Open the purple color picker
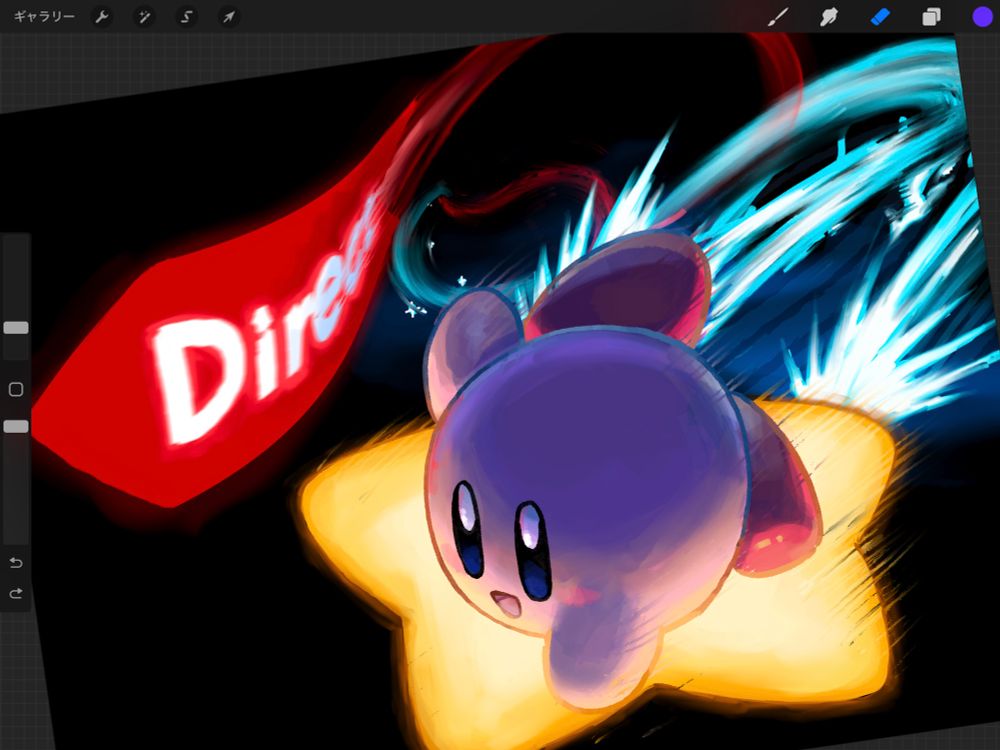 (x=983, y=17)
